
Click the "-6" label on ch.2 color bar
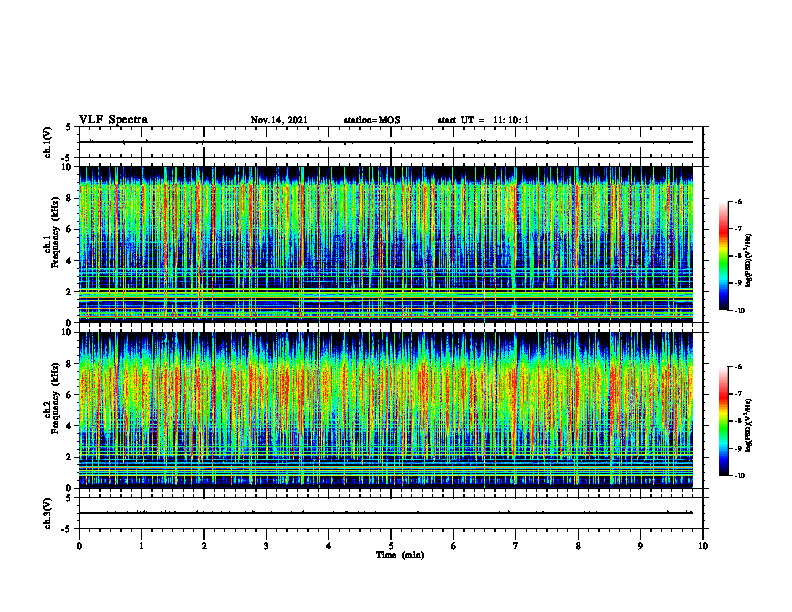(x=738, y=367)
